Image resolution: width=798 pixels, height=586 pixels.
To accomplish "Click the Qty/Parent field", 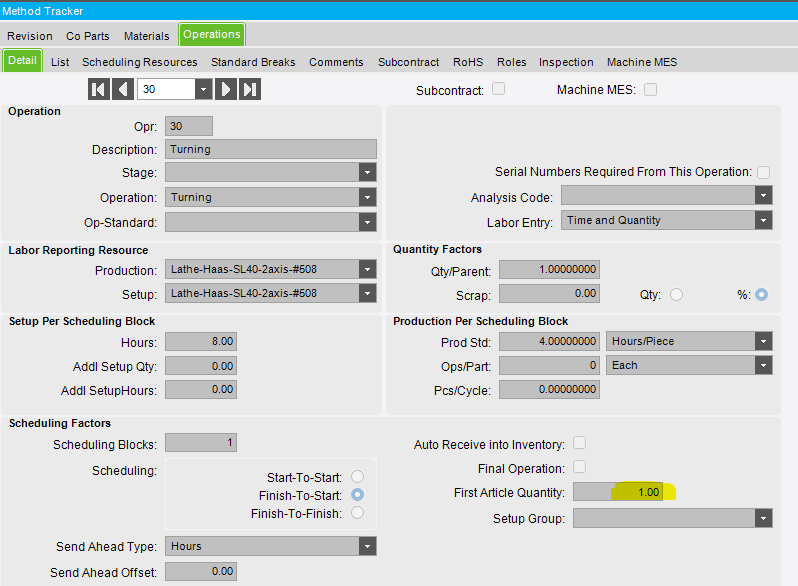I will 549,269.
